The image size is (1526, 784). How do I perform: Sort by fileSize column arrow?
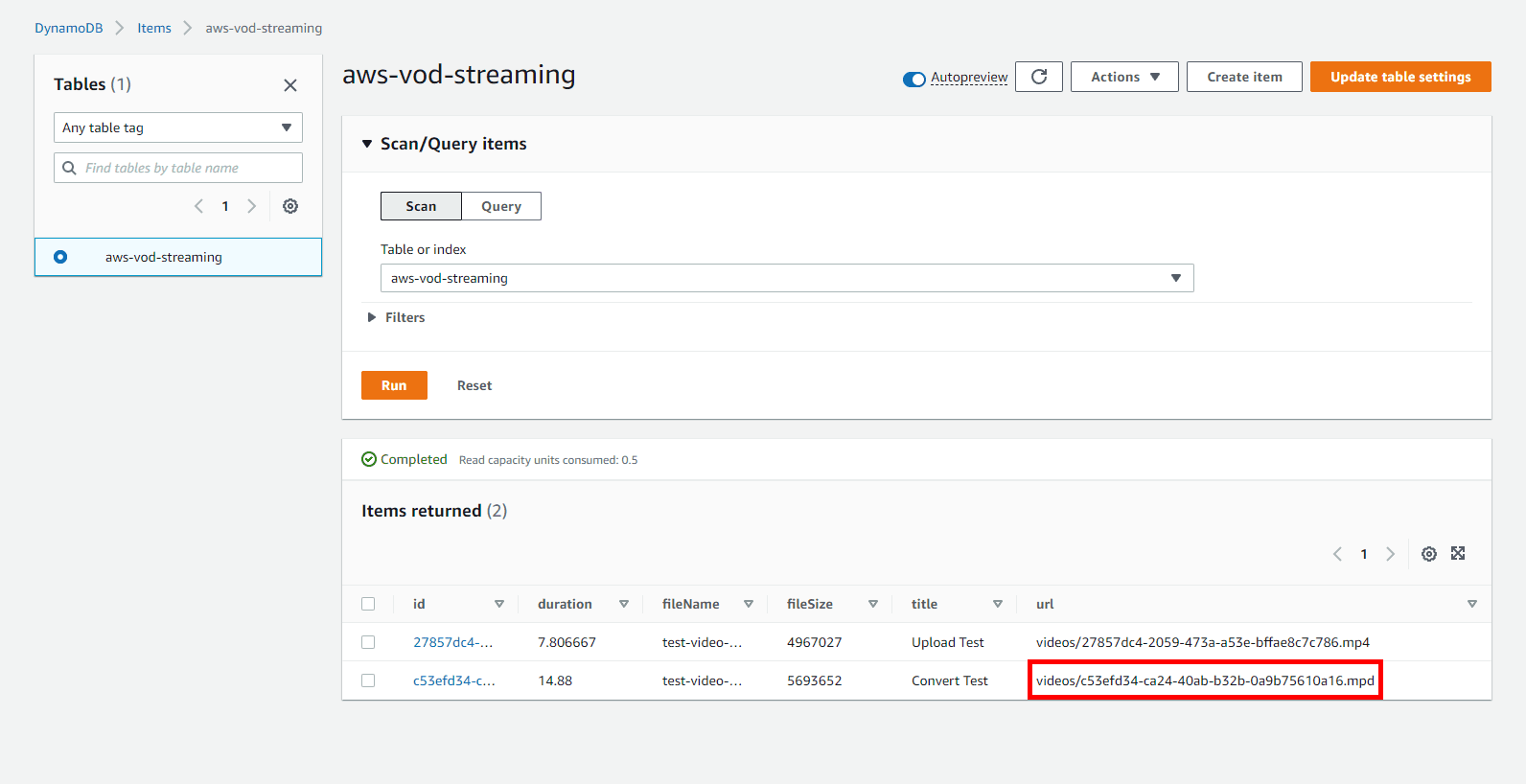coord(873,604)
